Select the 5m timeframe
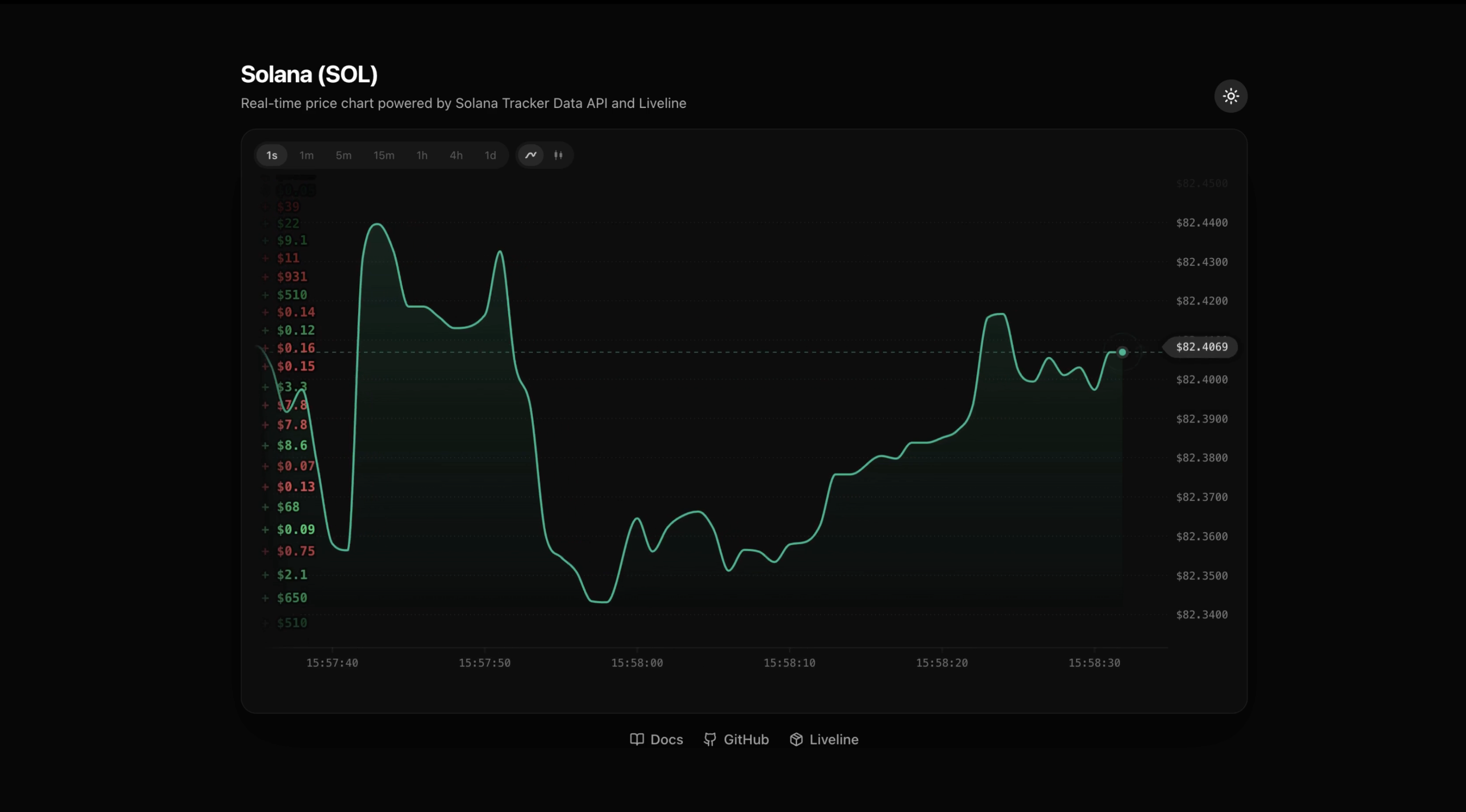 coord(343,155)
